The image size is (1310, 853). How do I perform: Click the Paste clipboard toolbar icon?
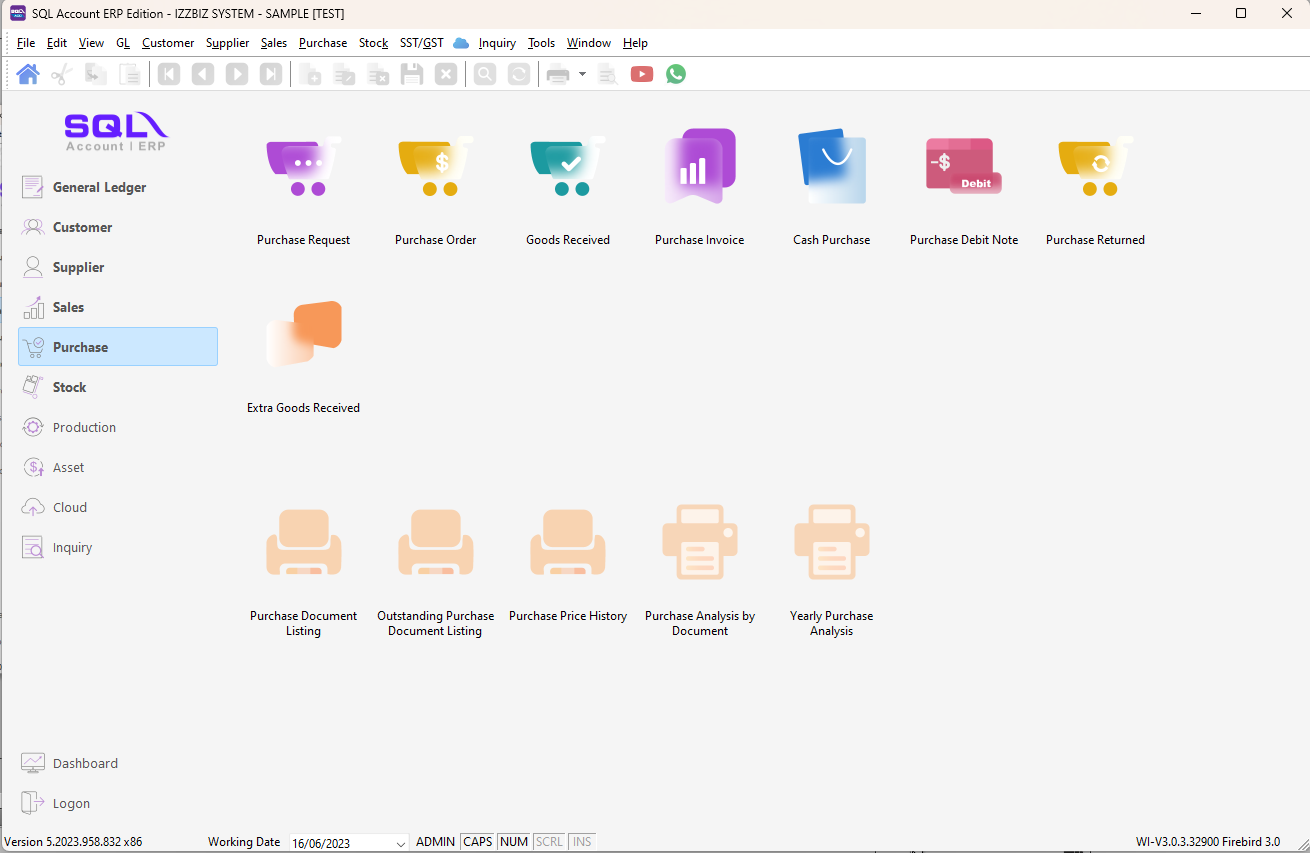coord(129,74)
